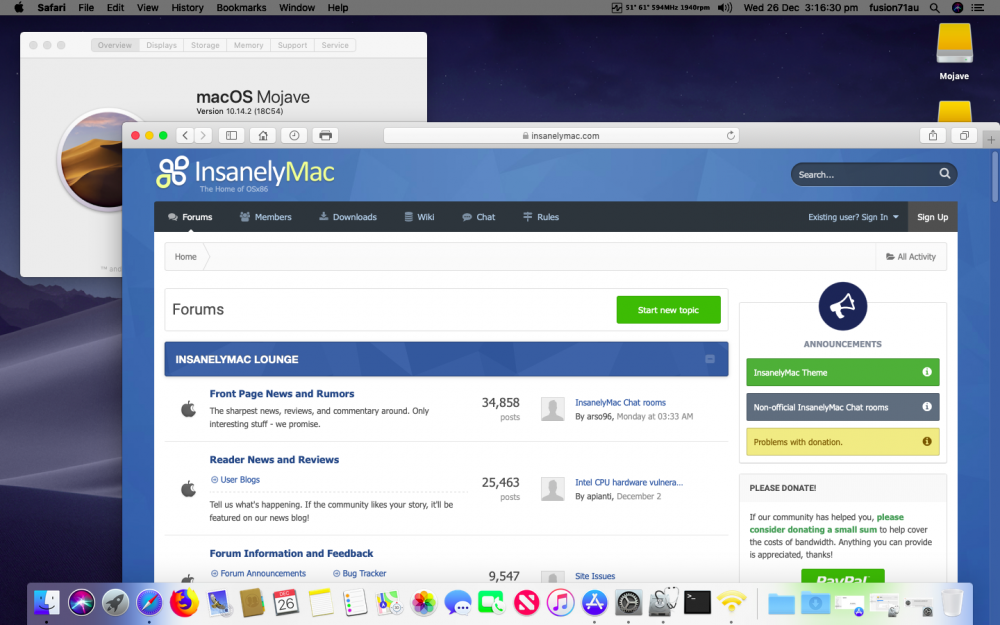Open the History menu
The width and height of the screenshot is (1000, 625).
[188, 8]
